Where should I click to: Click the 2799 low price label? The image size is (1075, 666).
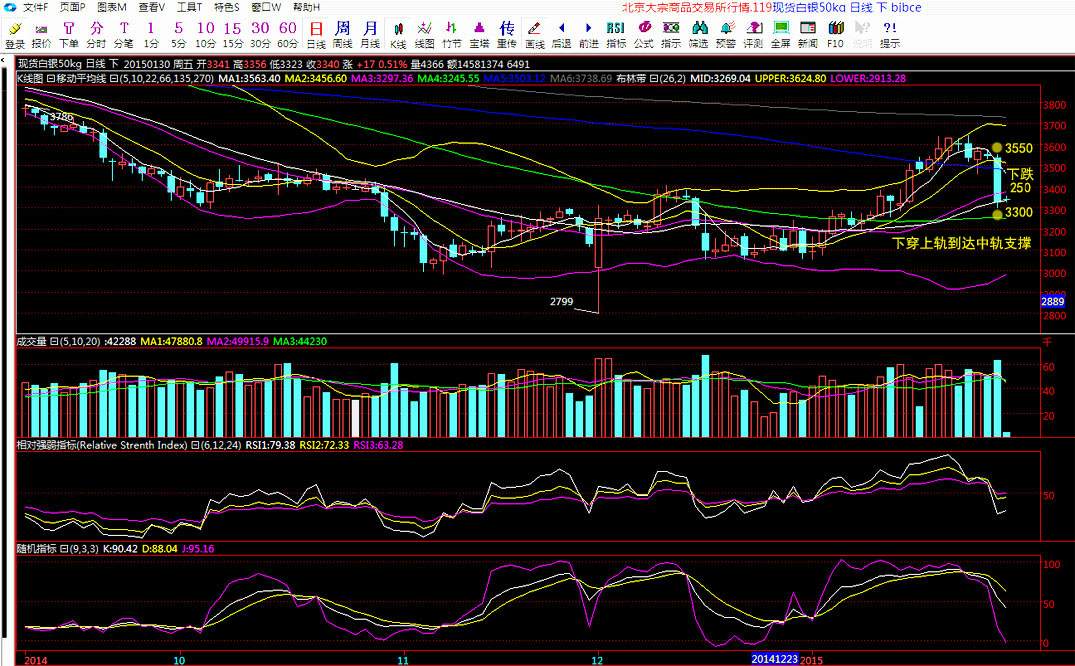tap(561, 301)
